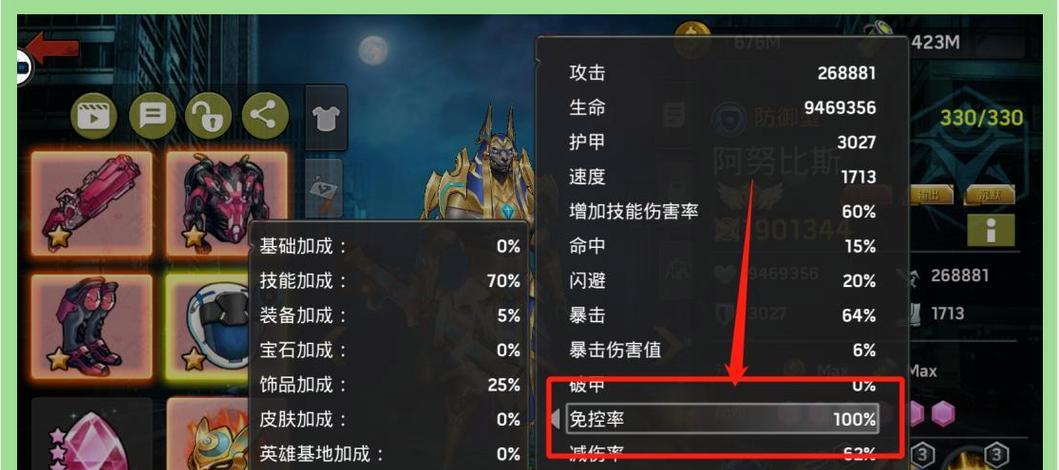This screenshot has height=470, width=1059.
Task: Click the yellow info button
Action: [x=991, y=230]
